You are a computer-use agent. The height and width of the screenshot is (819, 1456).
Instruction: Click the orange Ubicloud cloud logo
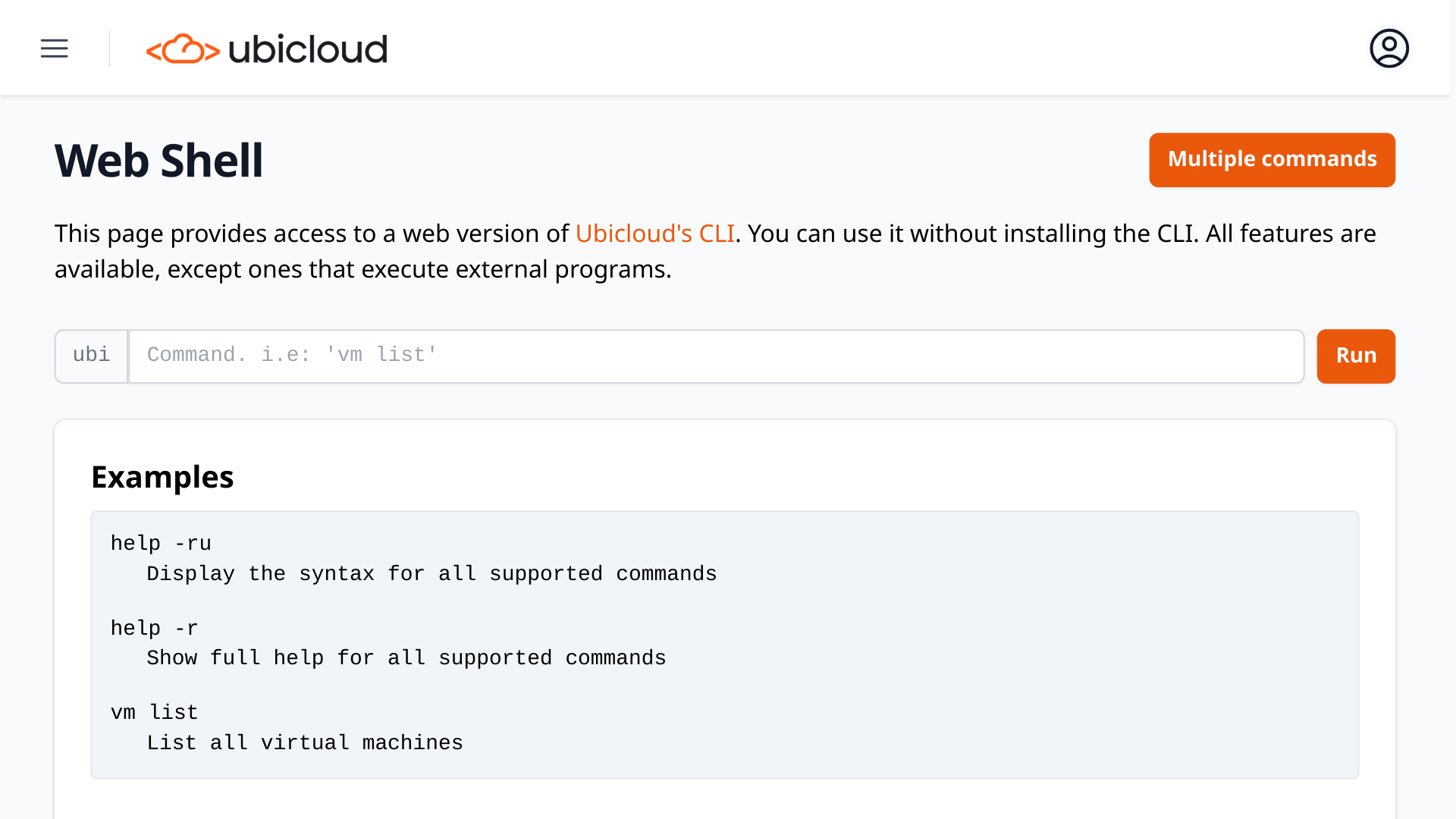pyautogui.click(x=183, y=49)
